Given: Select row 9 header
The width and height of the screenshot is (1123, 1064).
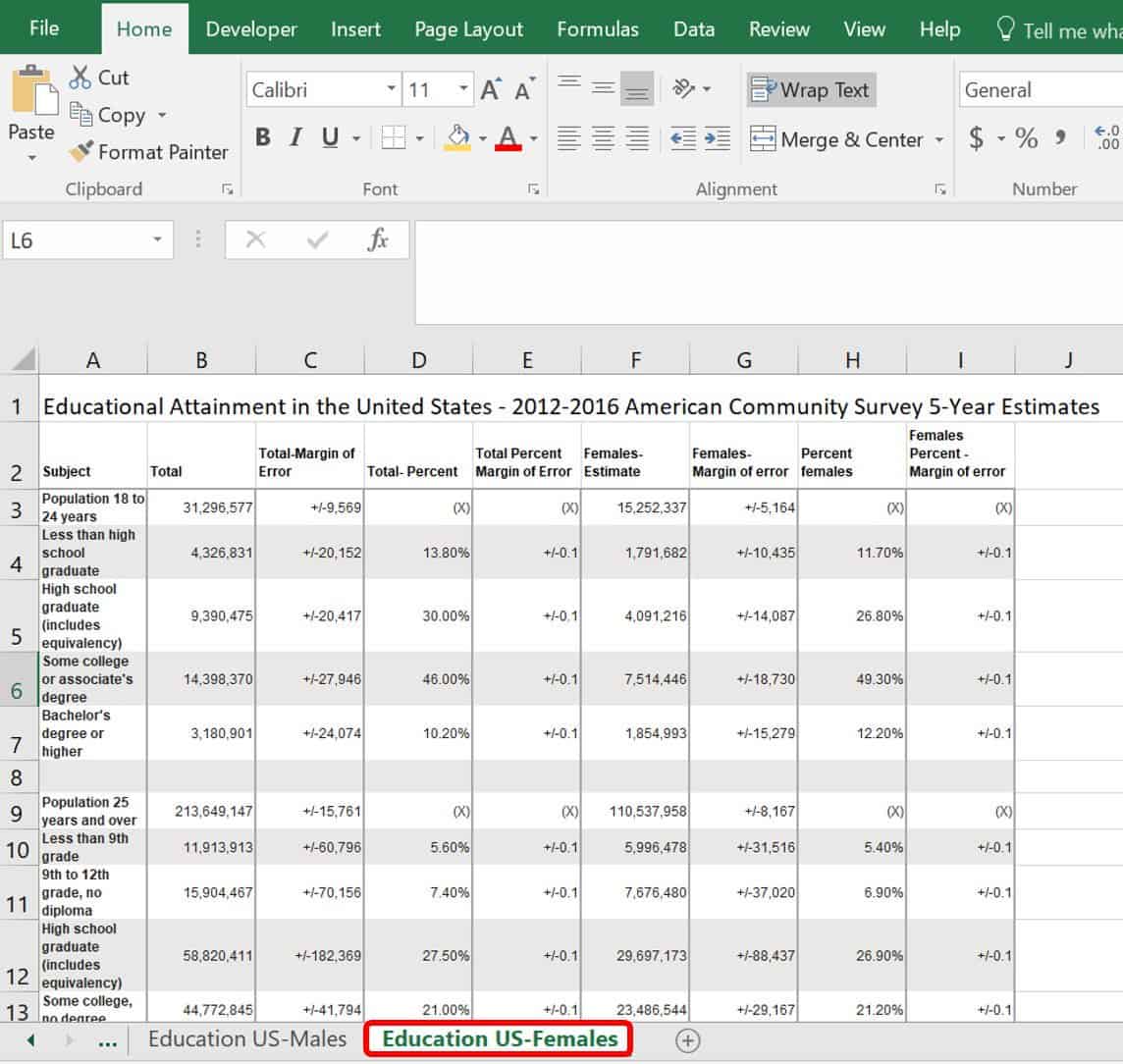Looking at the screenshot, I should 18,813.
